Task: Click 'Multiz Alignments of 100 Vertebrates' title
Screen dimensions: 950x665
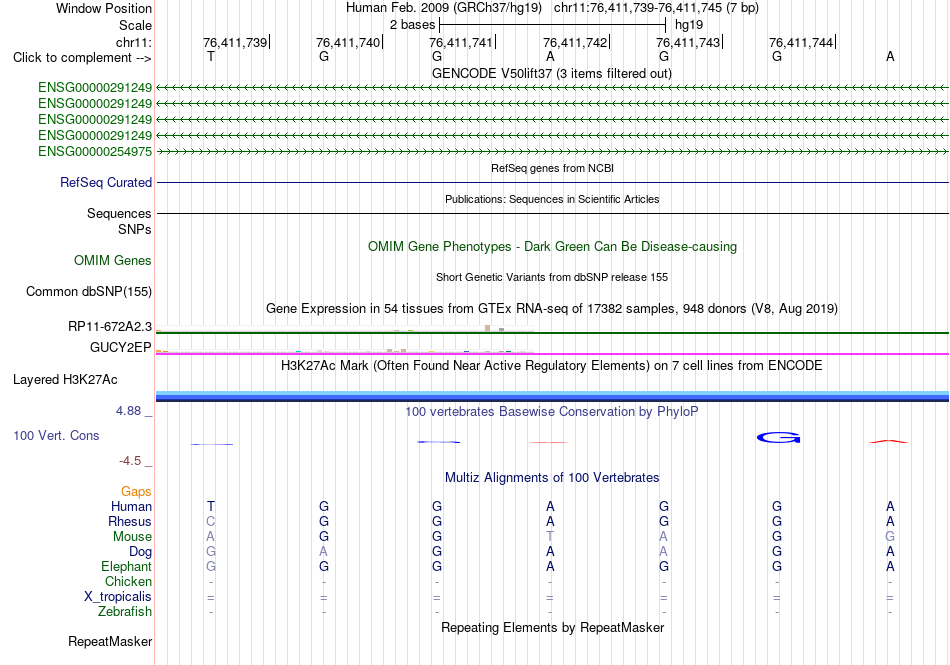Action: [x=552, y=477]
